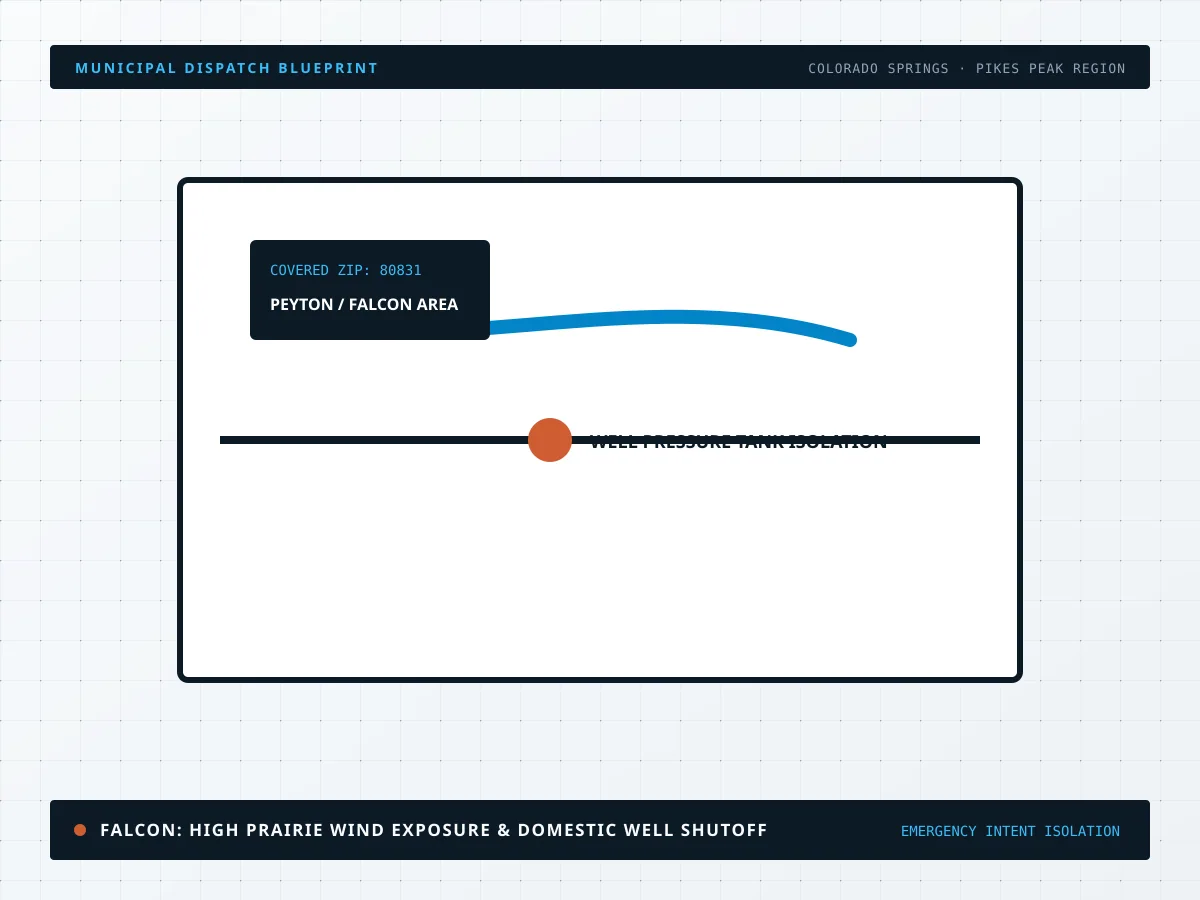The height and width of the screenshot is (900, 1200).
Task: Click COLORADO SPRINGS · PIKES PEAK REGION text
Action: (967, 69)
